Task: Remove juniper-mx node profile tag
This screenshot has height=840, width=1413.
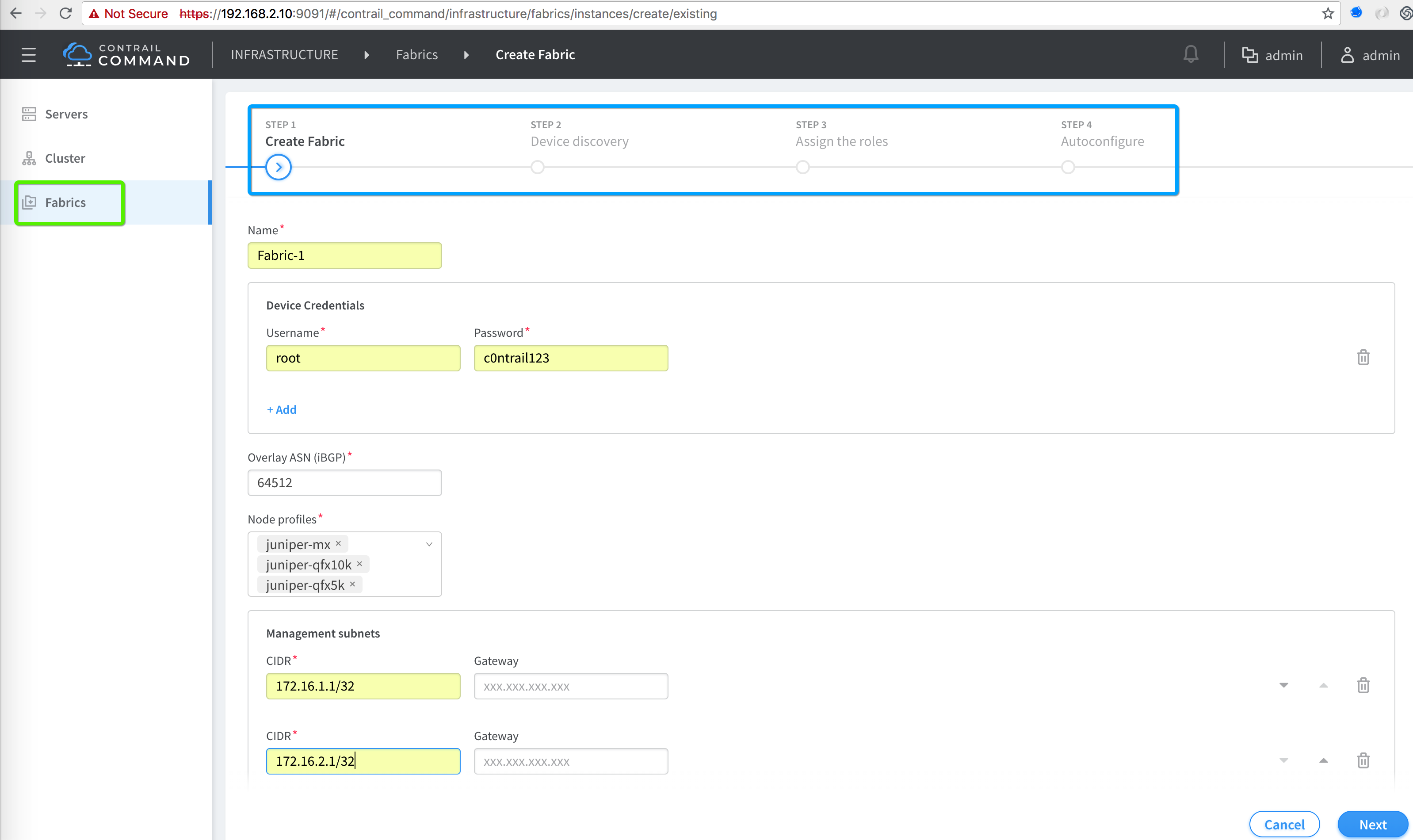Action: coord(338,543)
